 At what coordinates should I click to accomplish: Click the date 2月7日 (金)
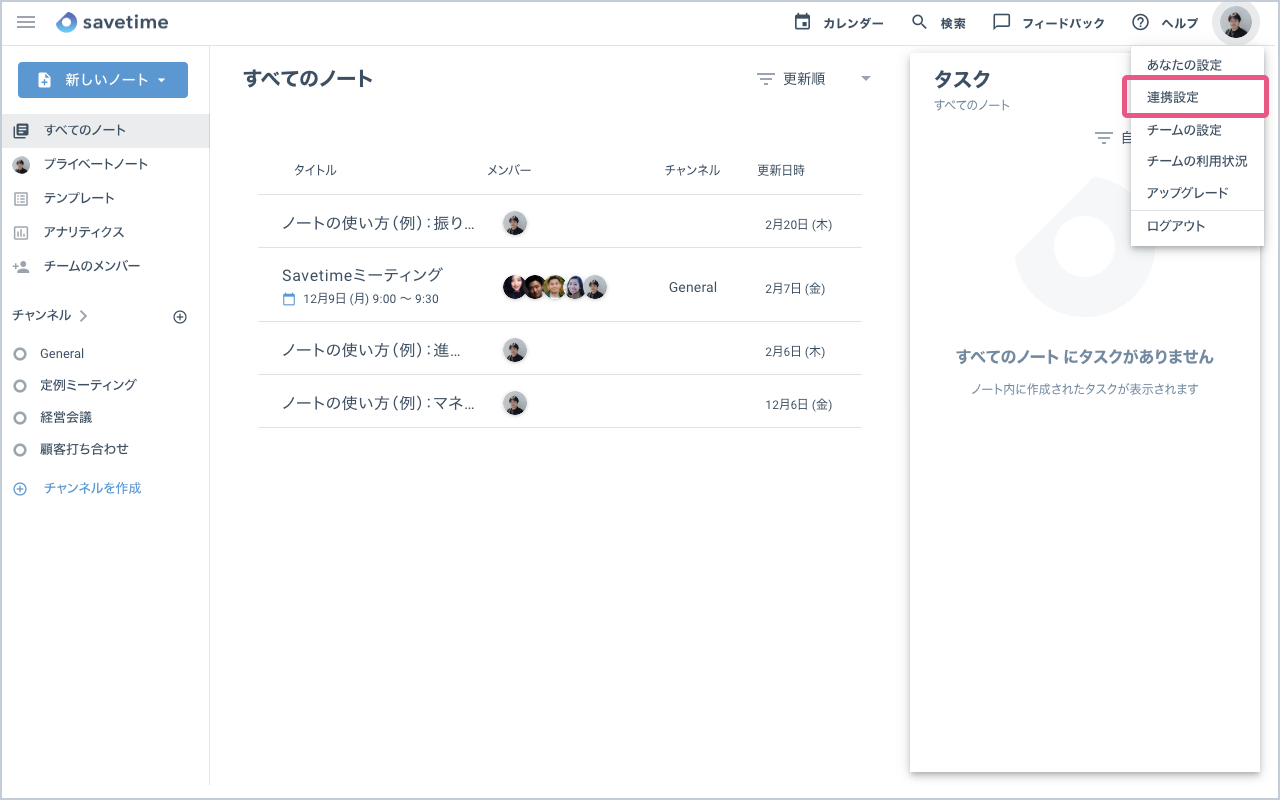(795, 289)
